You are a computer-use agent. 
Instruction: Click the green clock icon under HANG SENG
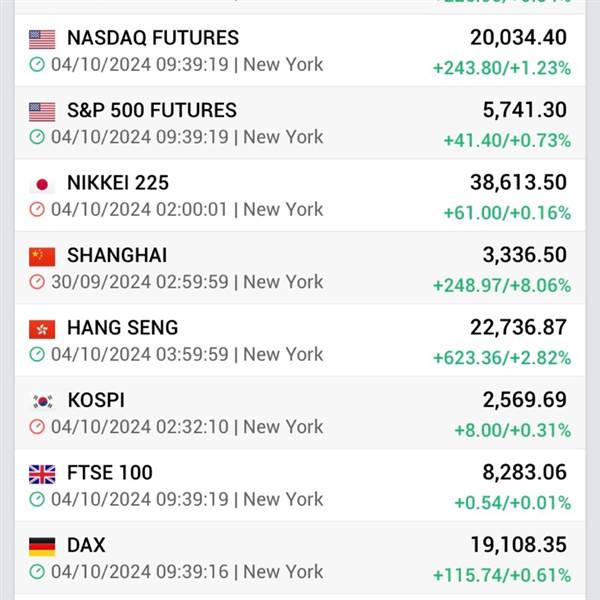[x=37, y=354]
